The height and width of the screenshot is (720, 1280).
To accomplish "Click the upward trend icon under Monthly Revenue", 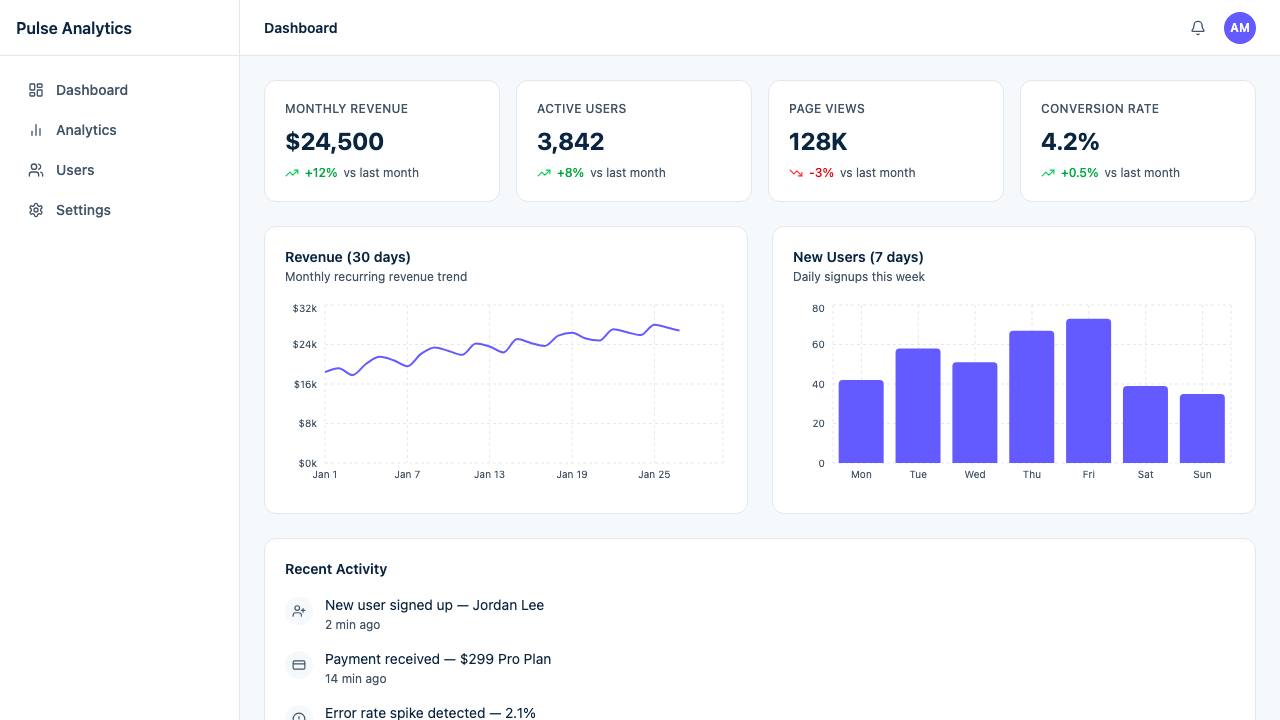I will coord(292,173).
